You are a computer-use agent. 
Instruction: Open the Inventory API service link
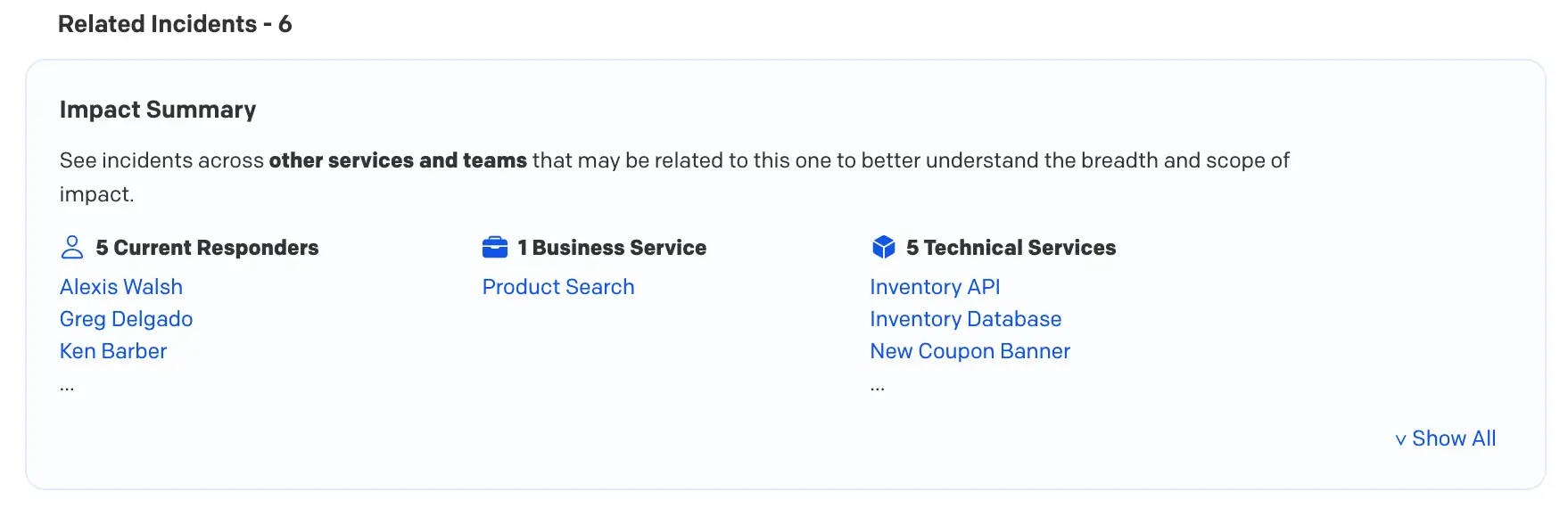(936, 287)
